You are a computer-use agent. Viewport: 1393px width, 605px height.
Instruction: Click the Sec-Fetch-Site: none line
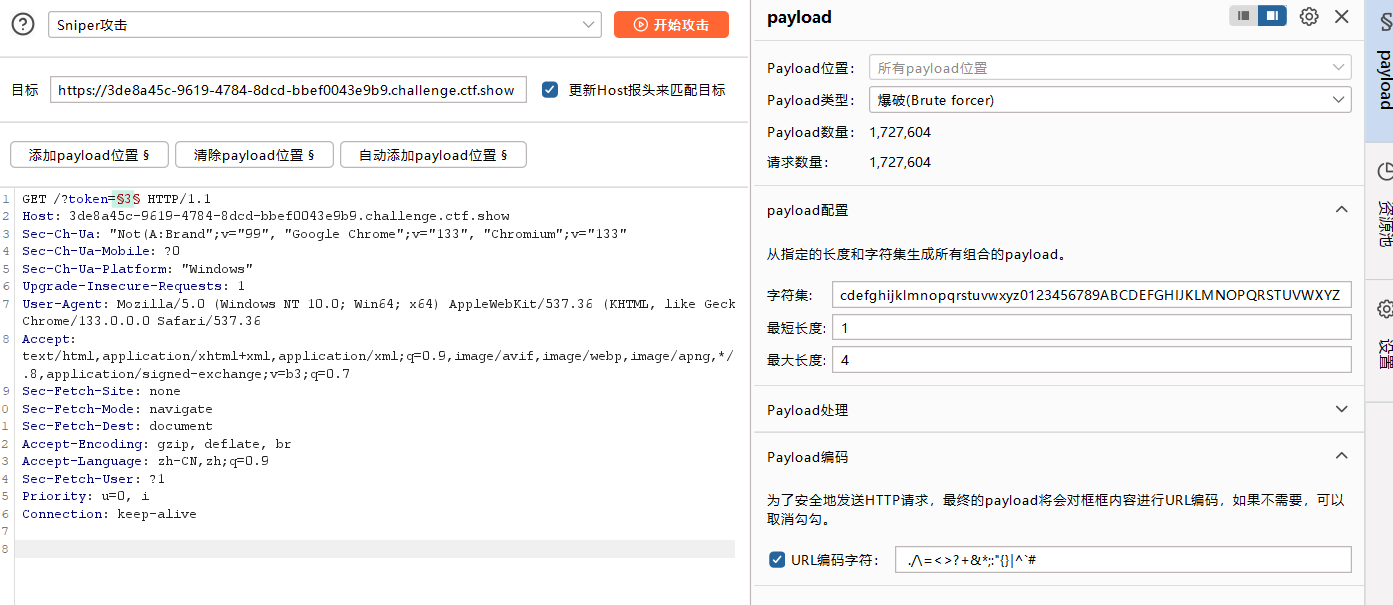point(101,391)
